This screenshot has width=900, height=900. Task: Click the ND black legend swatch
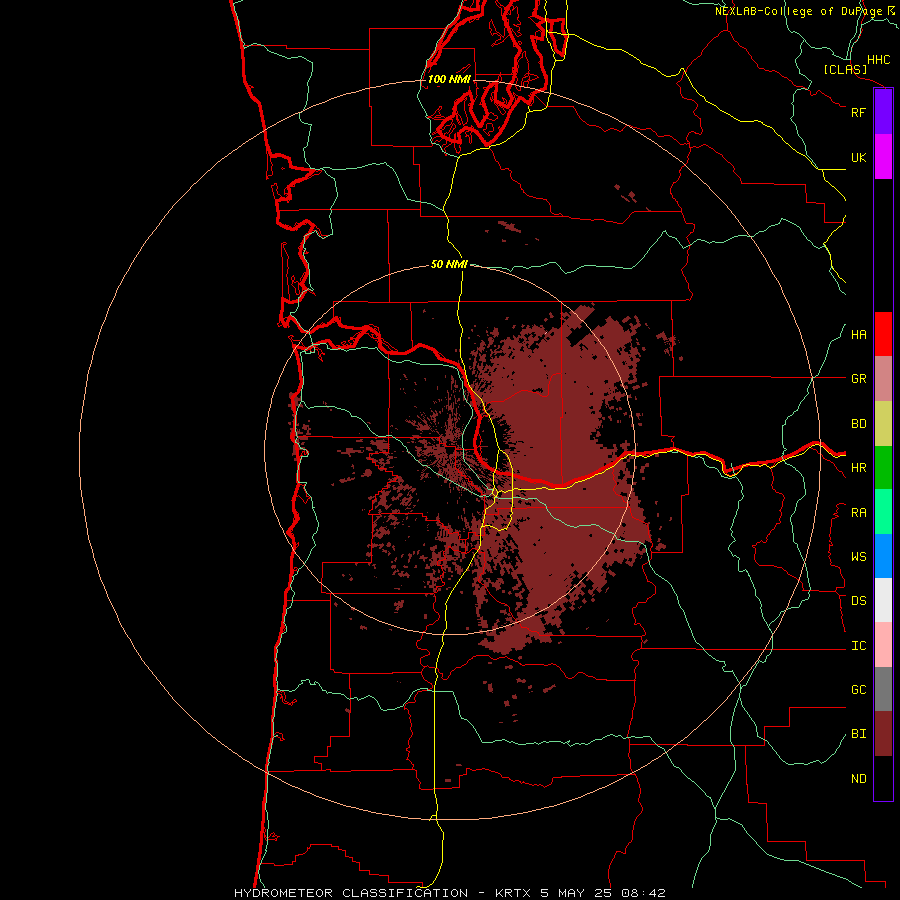coord(883,778)
